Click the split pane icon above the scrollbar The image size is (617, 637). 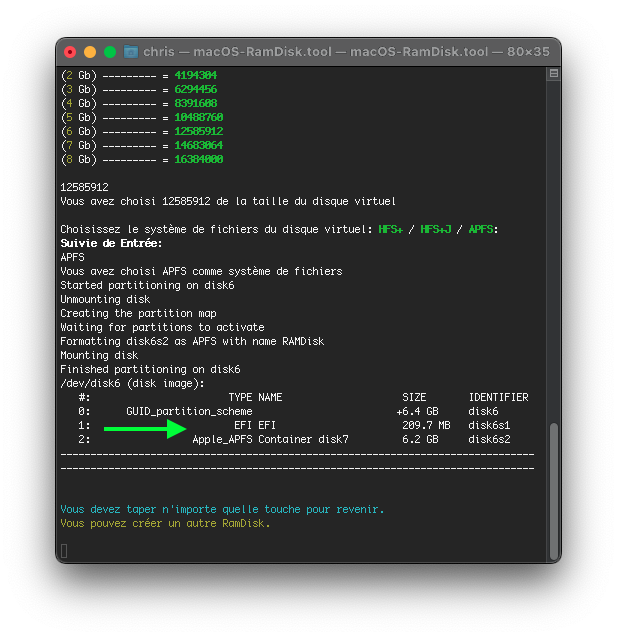click(553, 74)
